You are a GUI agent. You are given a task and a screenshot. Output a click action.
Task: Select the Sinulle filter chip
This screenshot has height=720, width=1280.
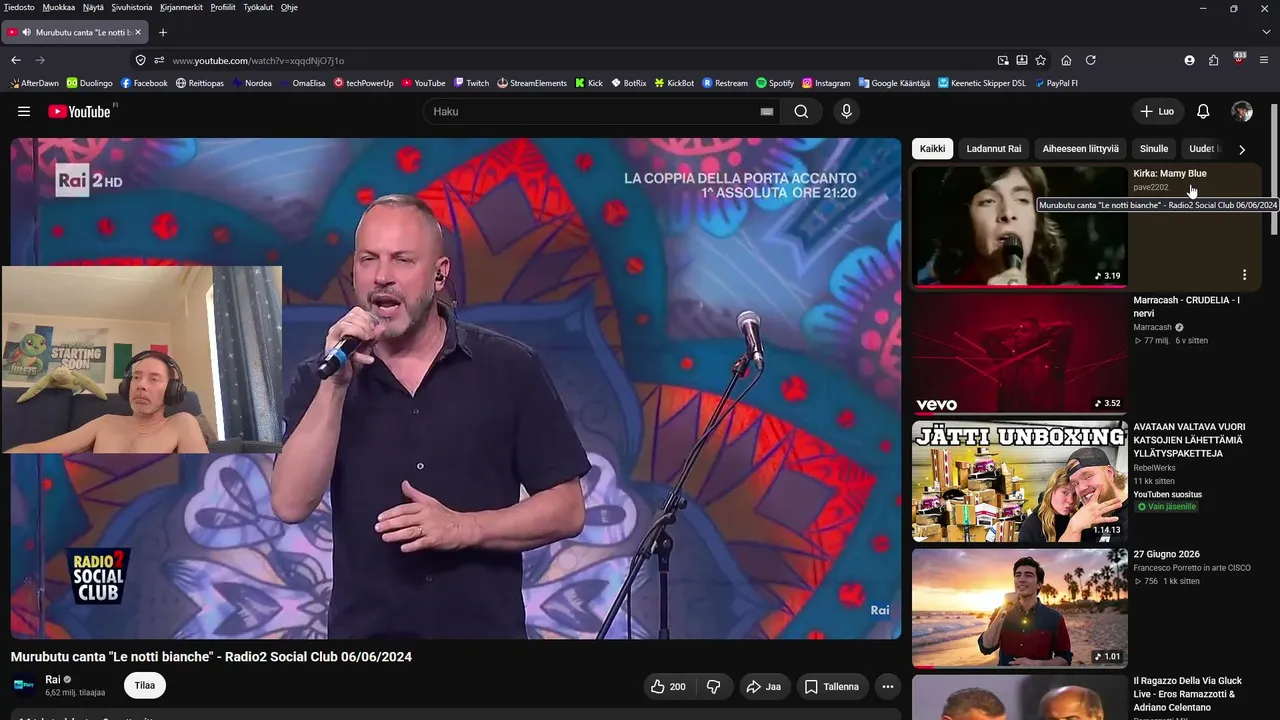coord(1154,149)
